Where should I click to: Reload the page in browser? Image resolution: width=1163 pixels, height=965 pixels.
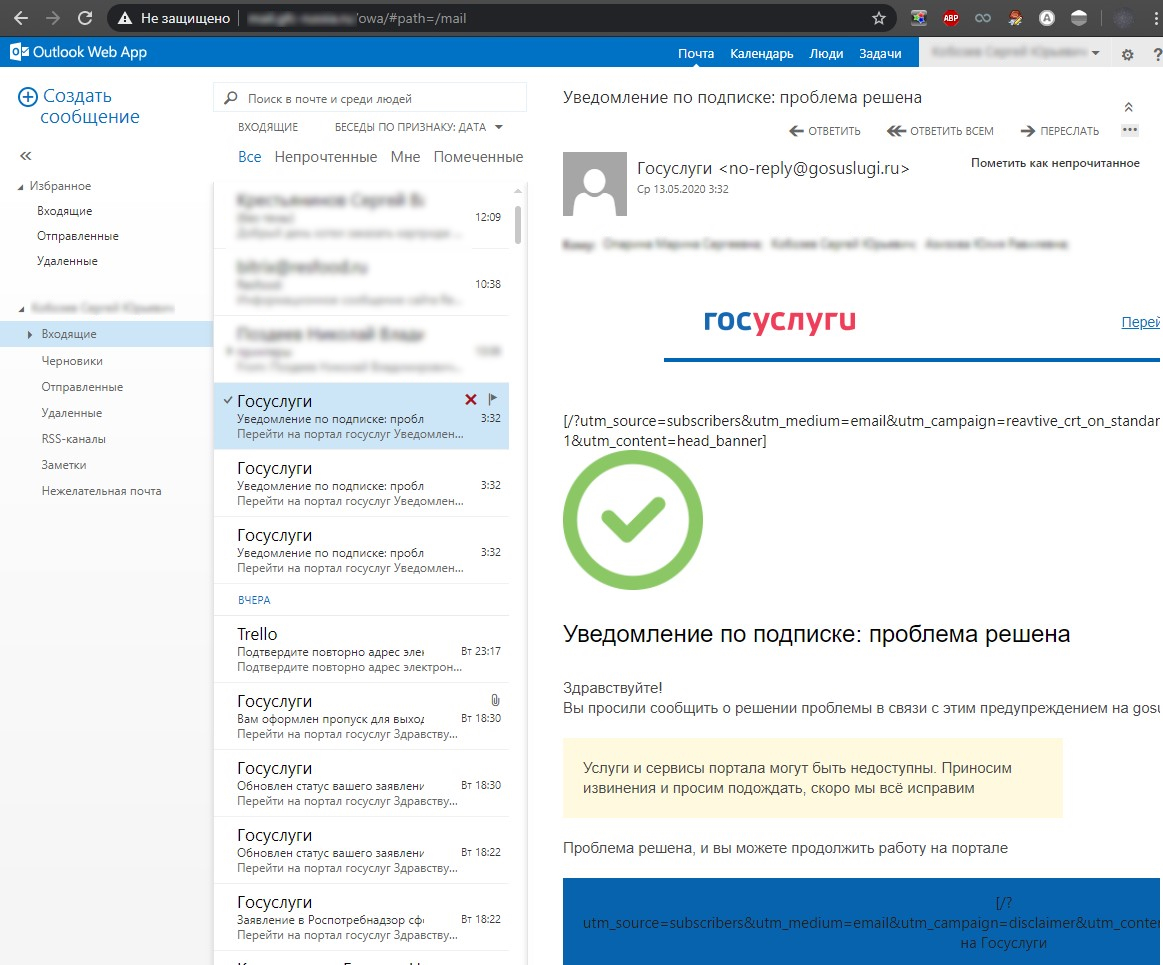click(x=85, y=18)
